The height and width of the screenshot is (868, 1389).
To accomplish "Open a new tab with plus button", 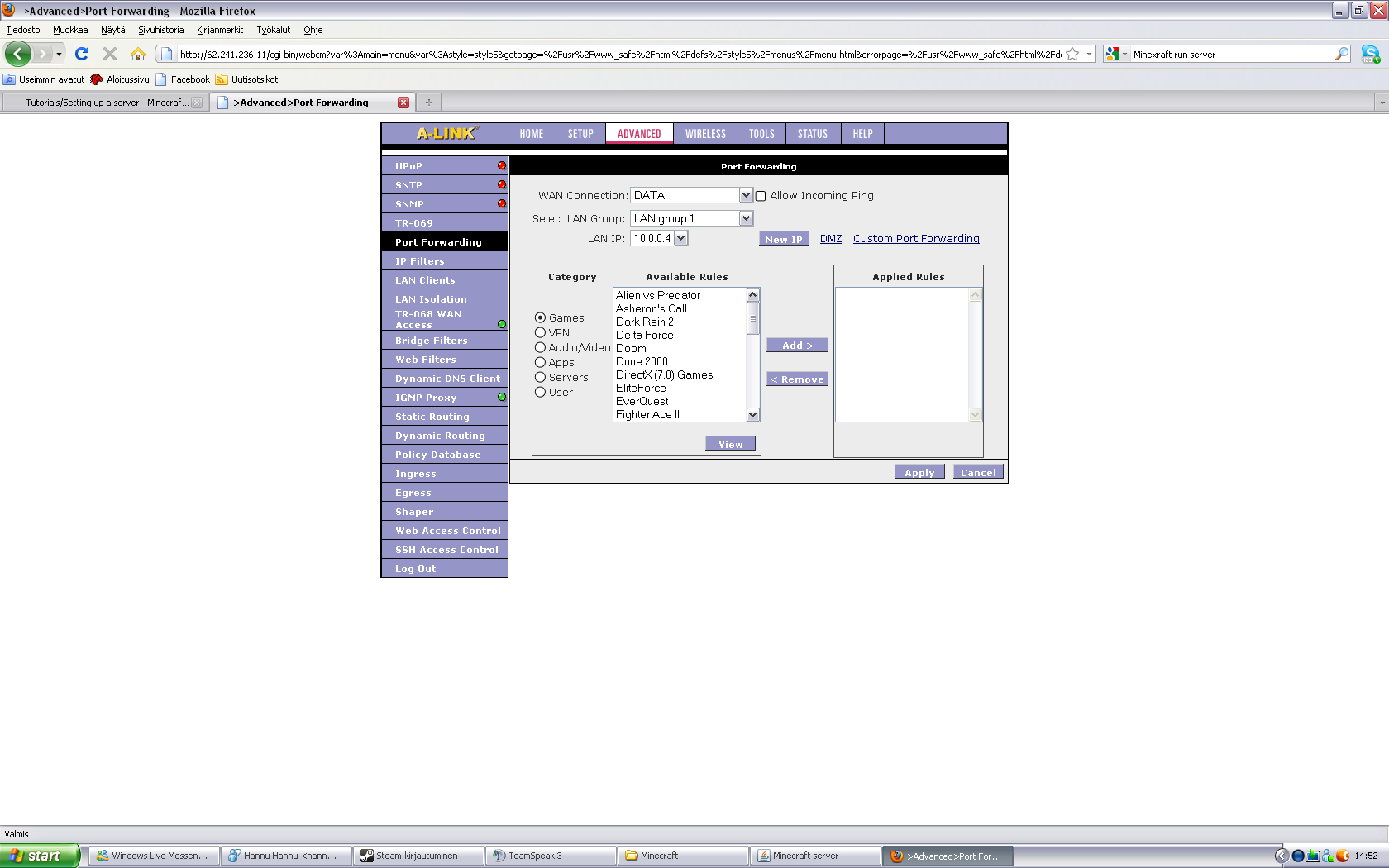I will [x=428, y=103].
